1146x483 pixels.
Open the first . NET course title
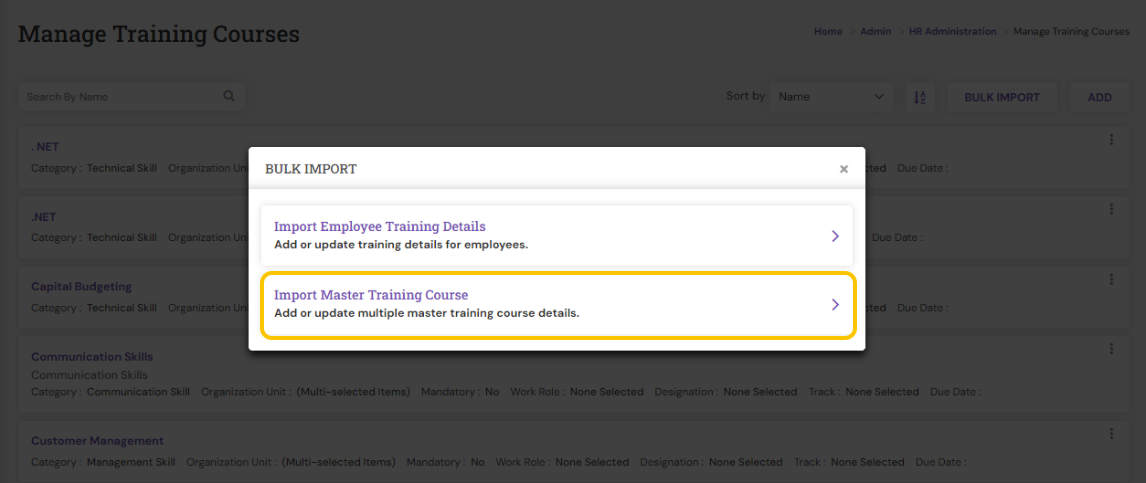(x=45, y=147)
